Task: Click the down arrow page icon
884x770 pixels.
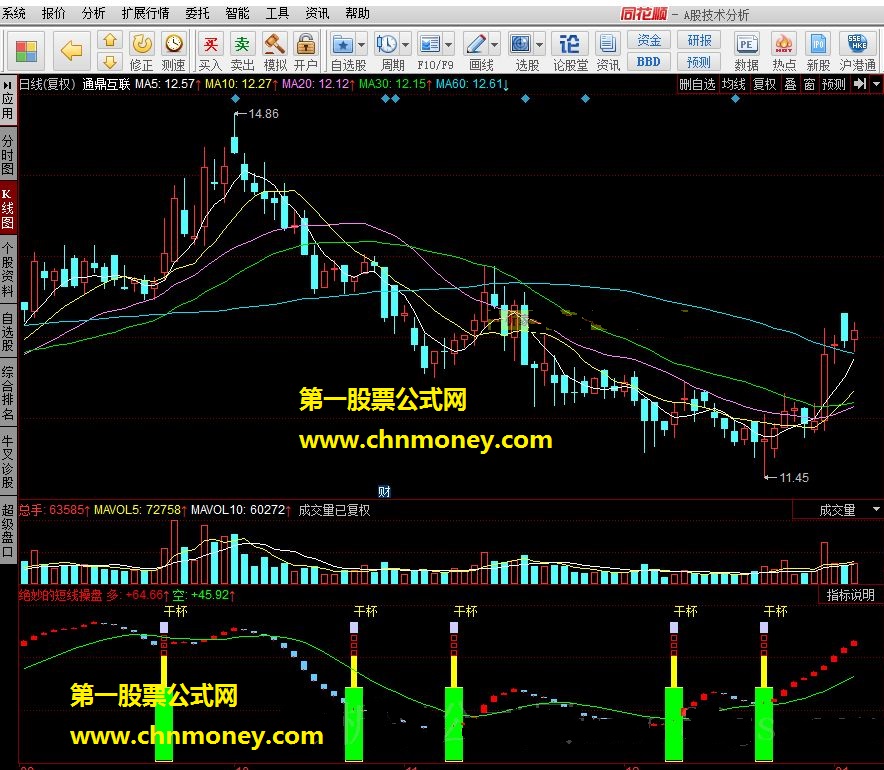Action: 110,62
